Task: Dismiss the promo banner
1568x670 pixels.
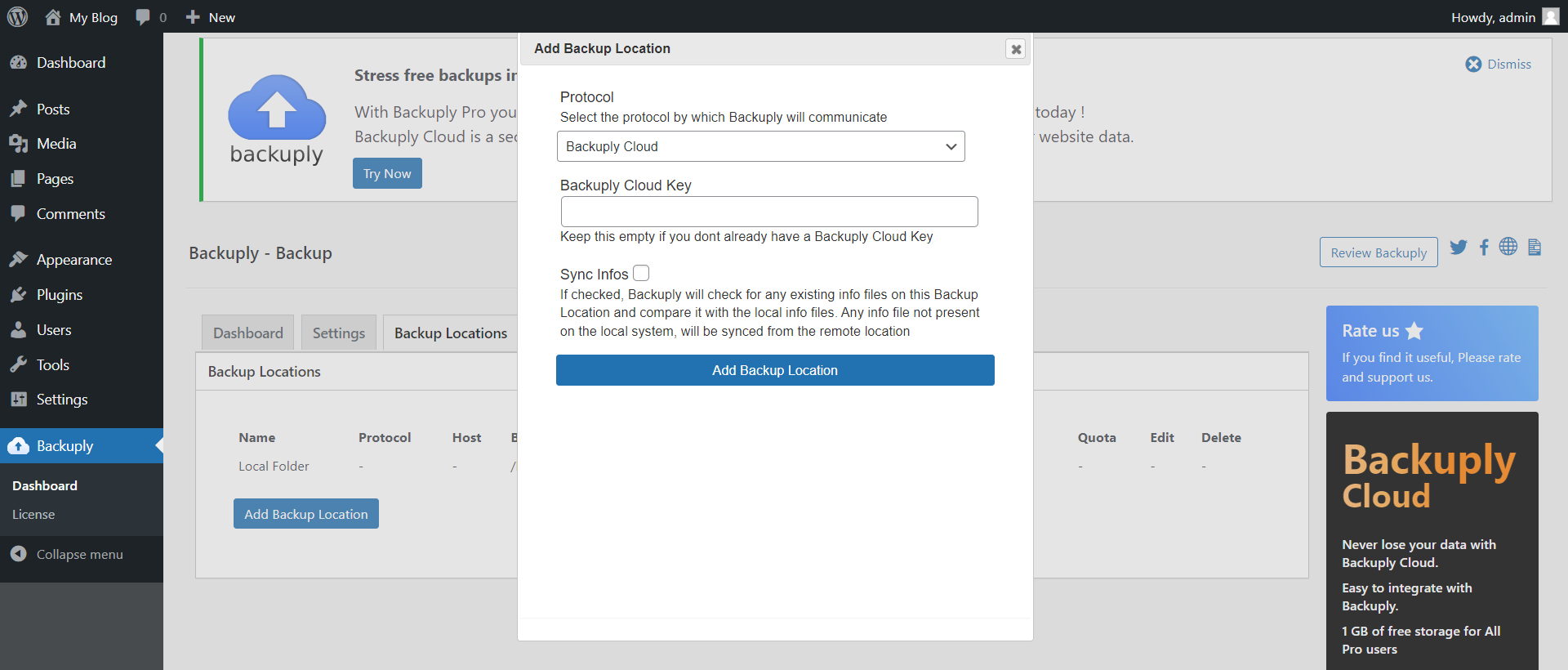Action: point(1499,64)
